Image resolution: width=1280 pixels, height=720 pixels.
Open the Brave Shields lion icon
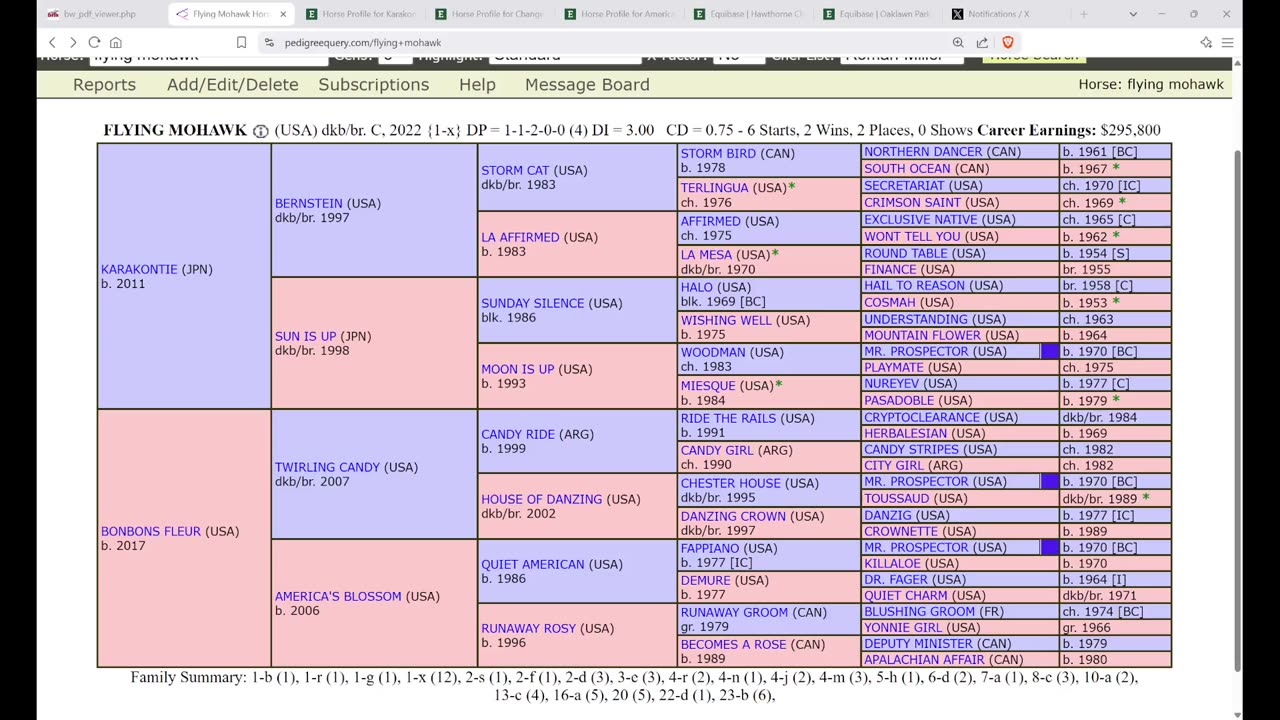point(1007,42)
